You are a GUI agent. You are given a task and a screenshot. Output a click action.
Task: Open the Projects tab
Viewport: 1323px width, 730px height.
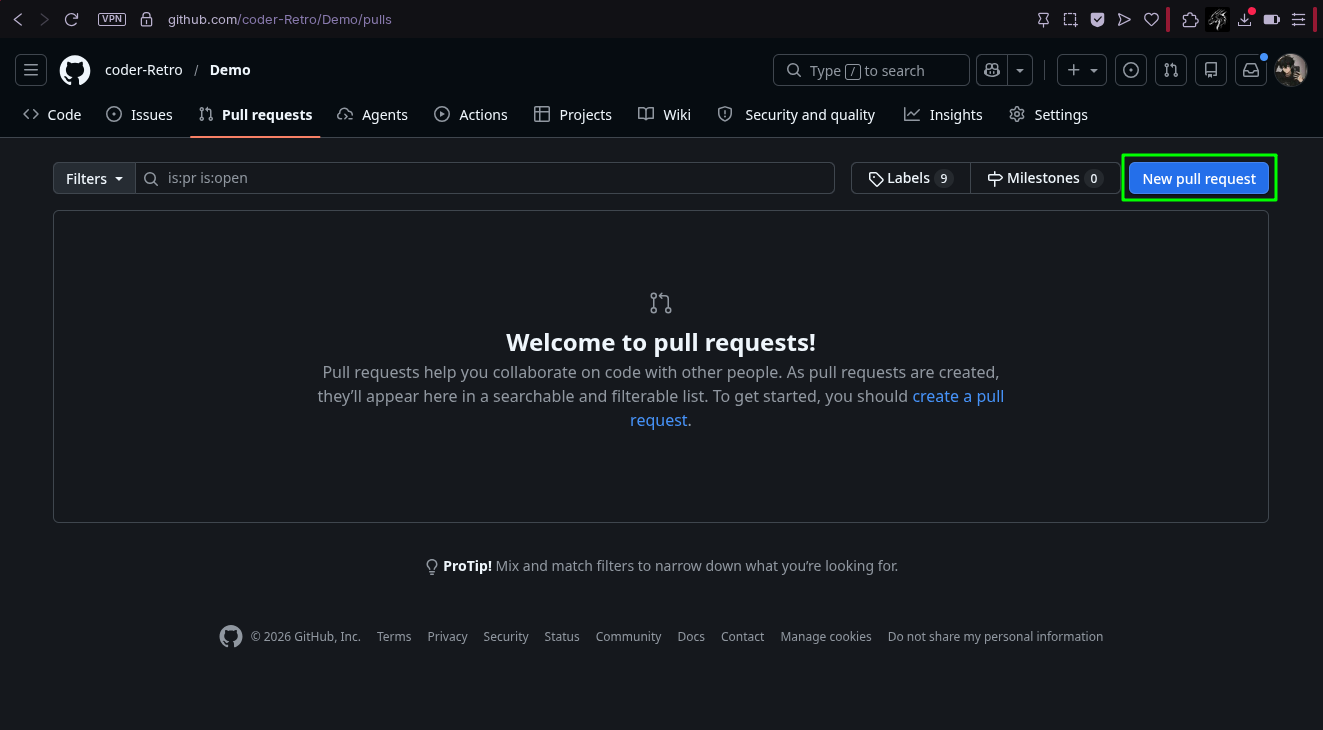tap(573, 115)
